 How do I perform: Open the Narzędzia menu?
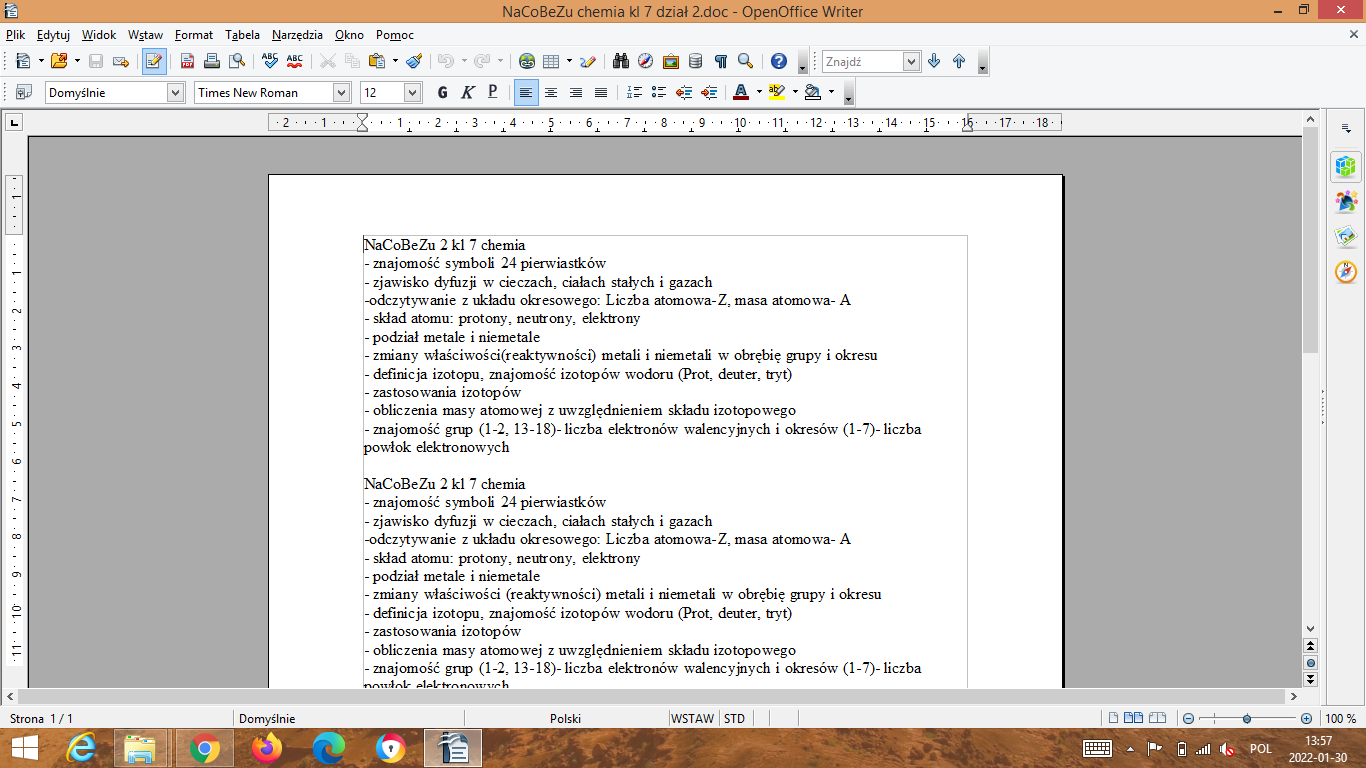click(x=298, y=34)
